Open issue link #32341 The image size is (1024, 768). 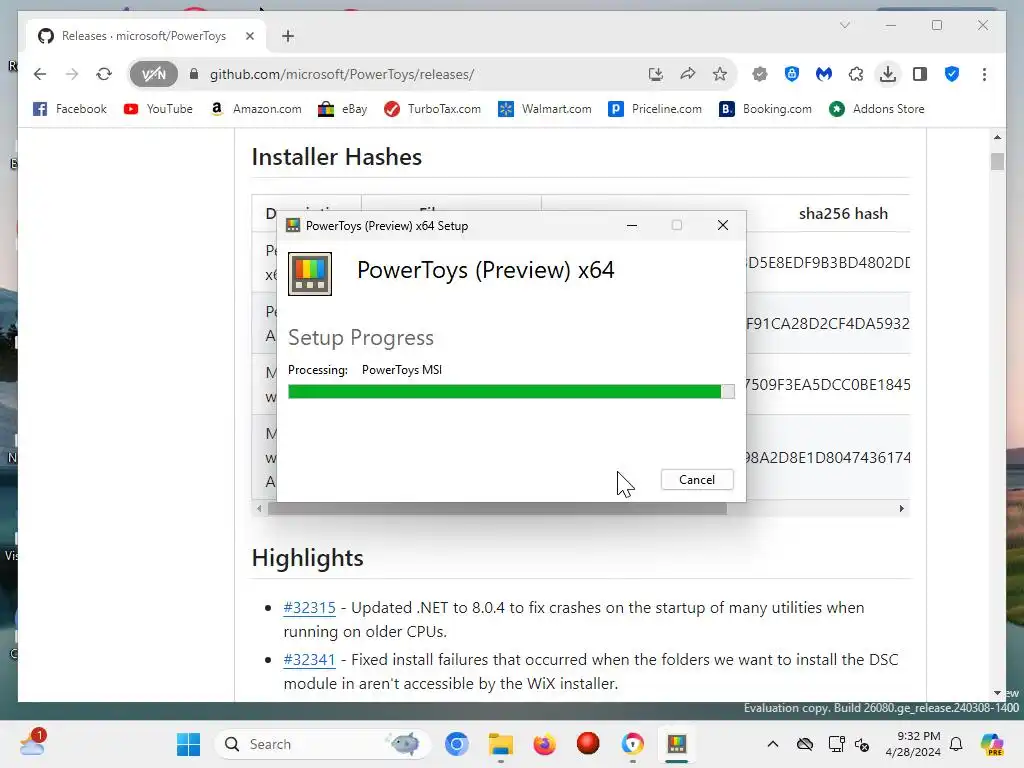click(x=310, y=660)
